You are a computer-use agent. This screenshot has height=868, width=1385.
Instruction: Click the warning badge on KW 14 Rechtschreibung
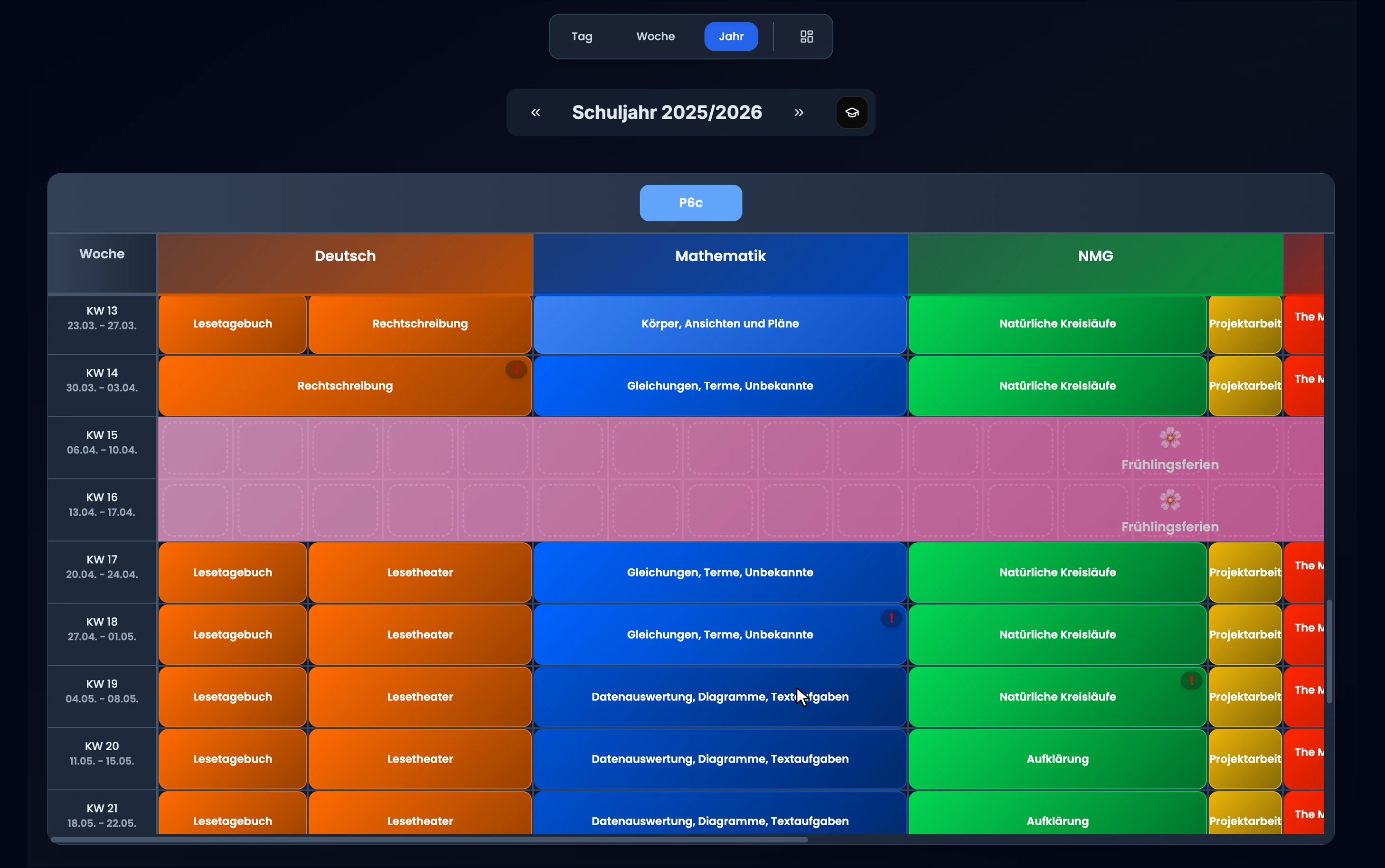click(516, 369)
